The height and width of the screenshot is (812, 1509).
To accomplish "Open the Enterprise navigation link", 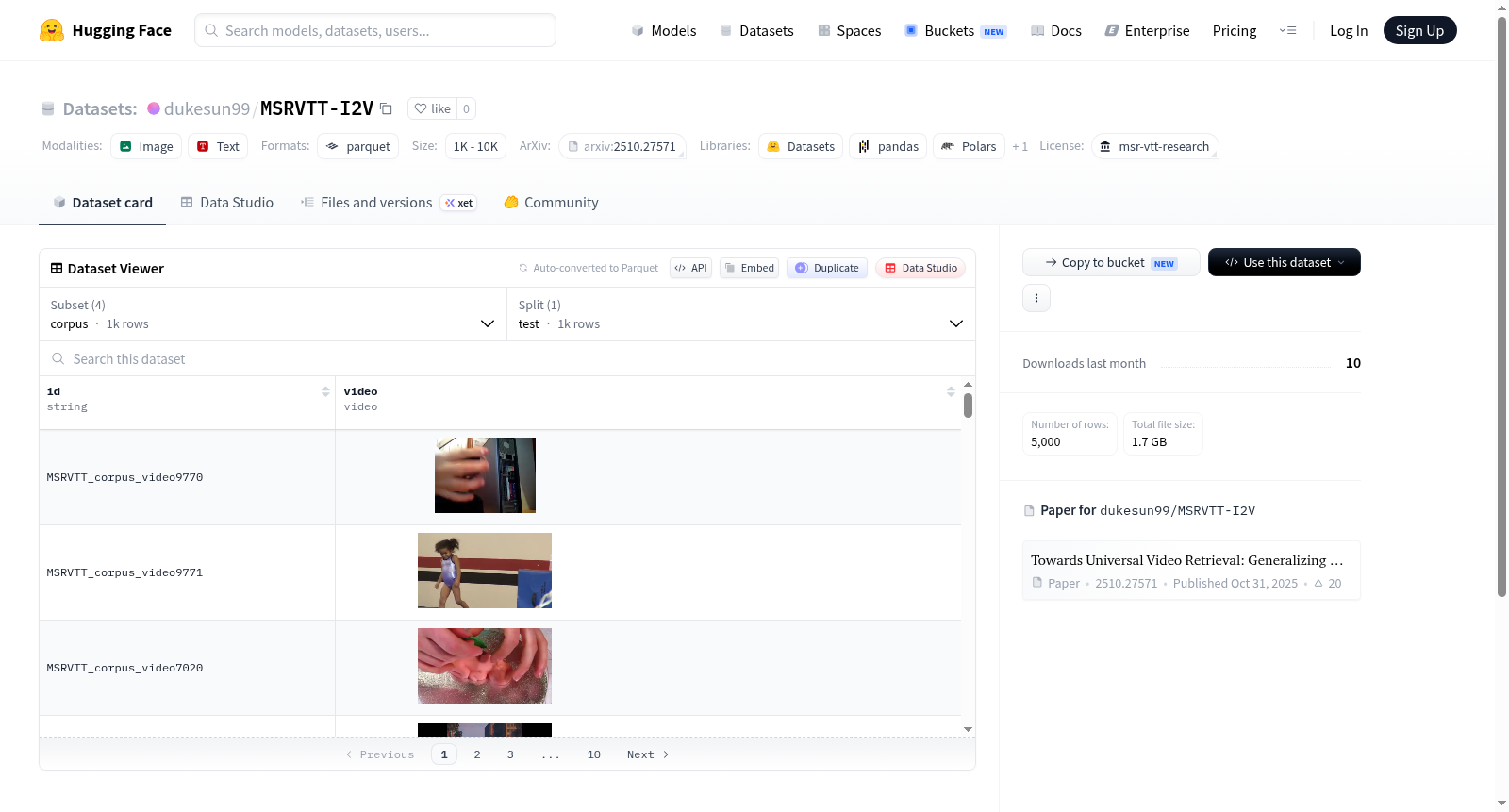I will click(1147, 30).
